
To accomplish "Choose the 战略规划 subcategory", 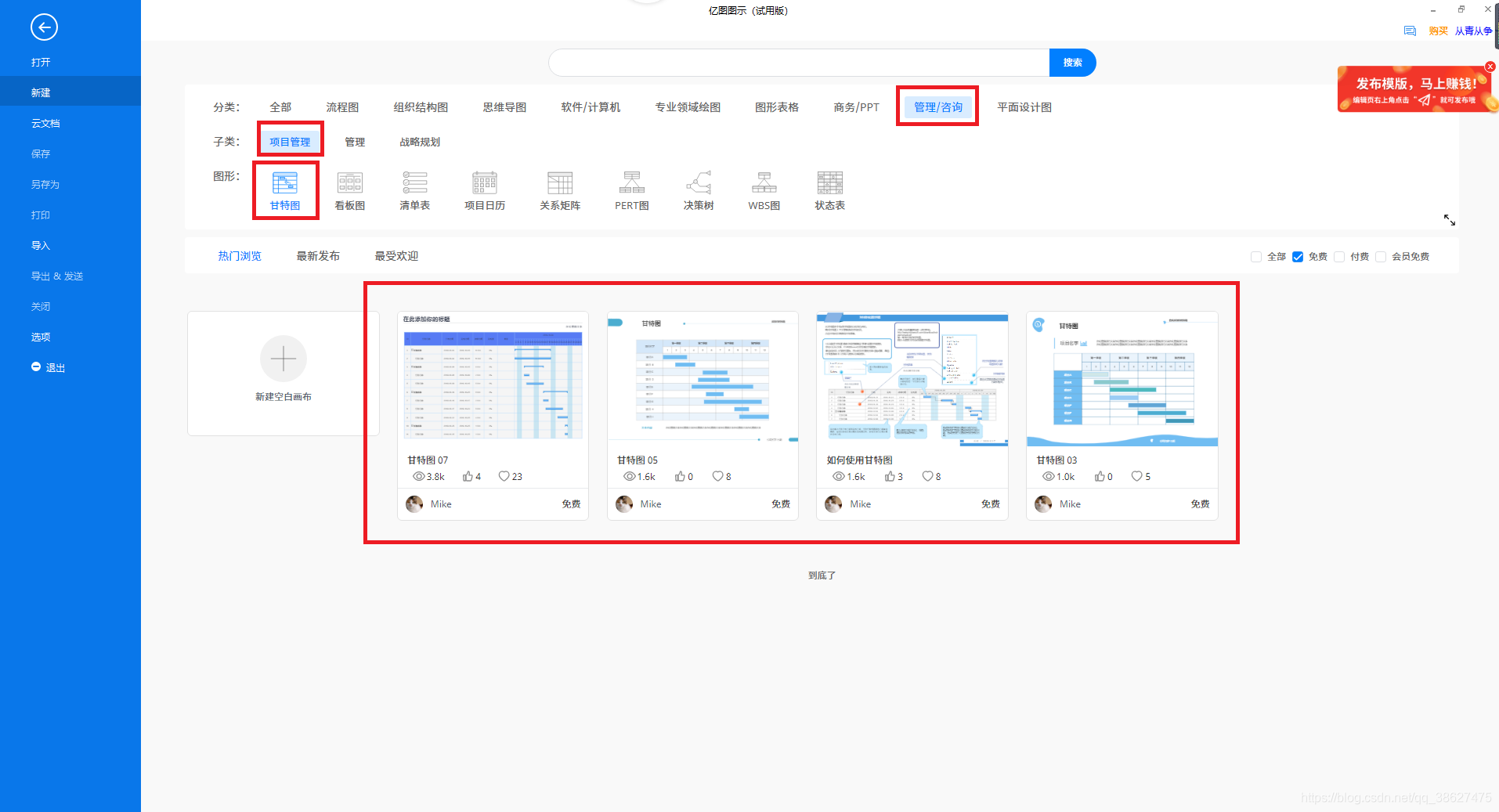I will tap(420, 142).
